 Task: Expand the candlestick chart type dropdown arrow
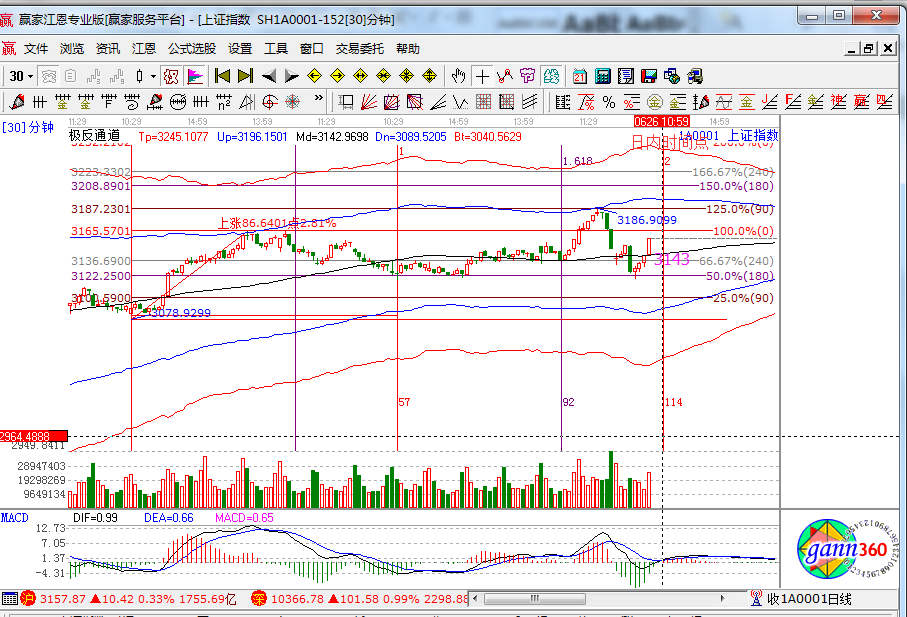click(153, 76)
